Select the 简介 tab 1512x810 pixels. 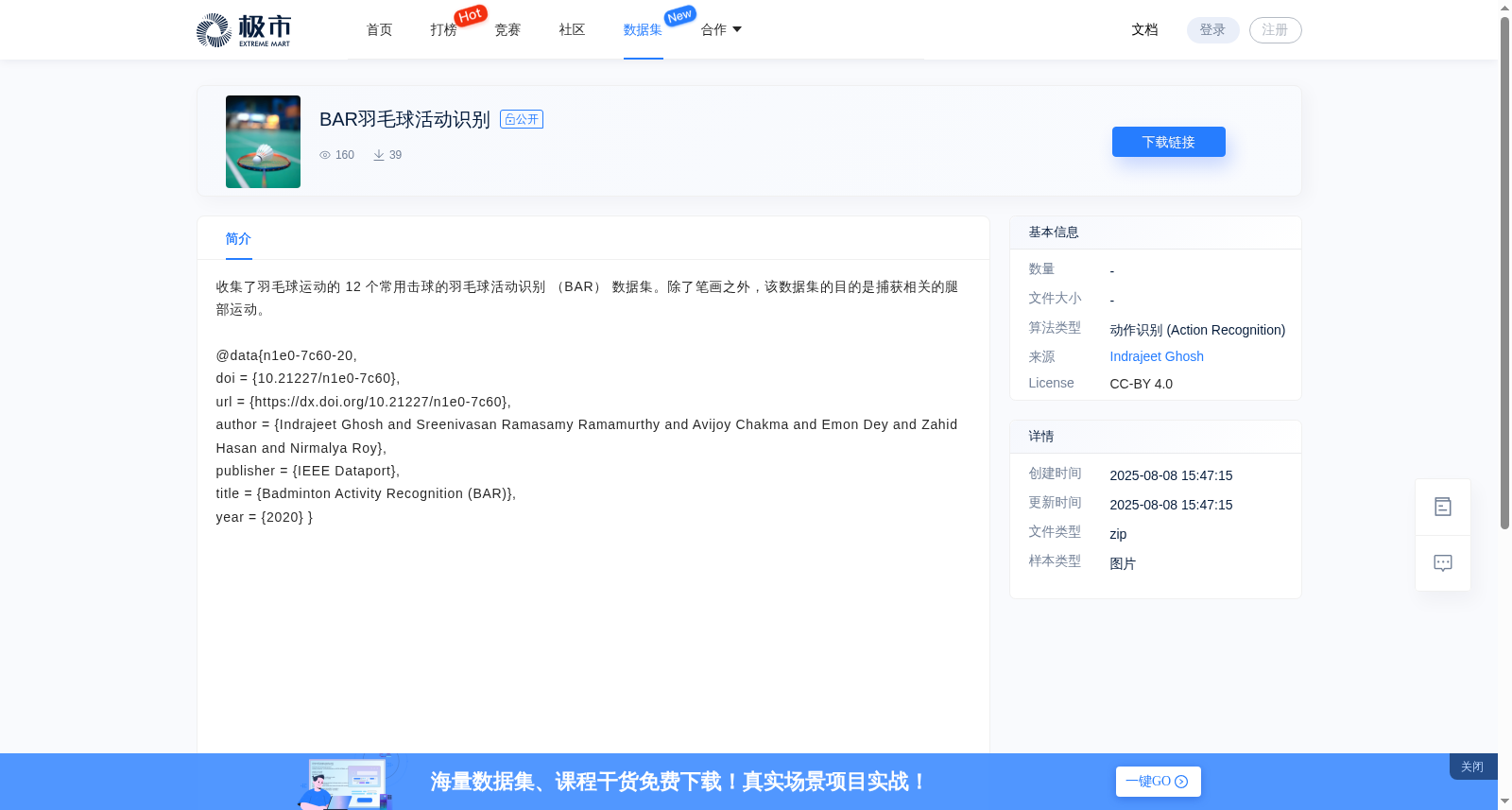[x=239, y=239]
